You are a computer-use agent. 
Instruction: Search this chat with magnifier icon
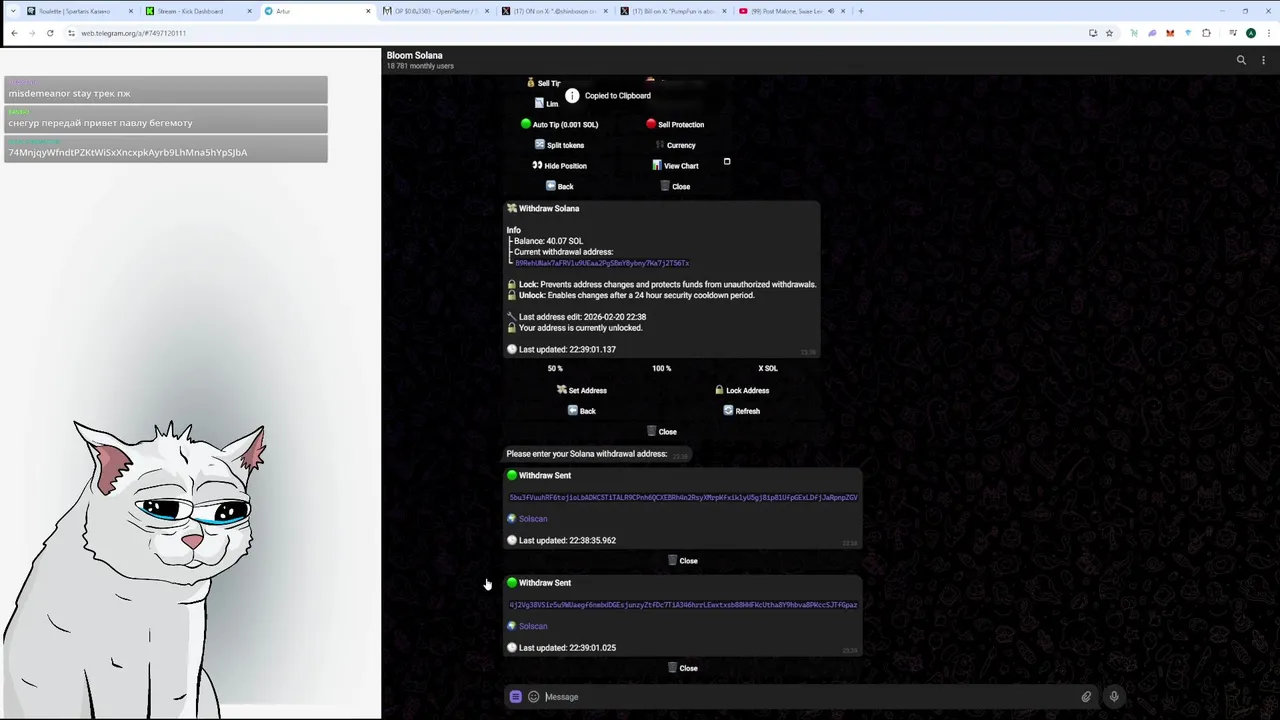[x=1241, y=60]
